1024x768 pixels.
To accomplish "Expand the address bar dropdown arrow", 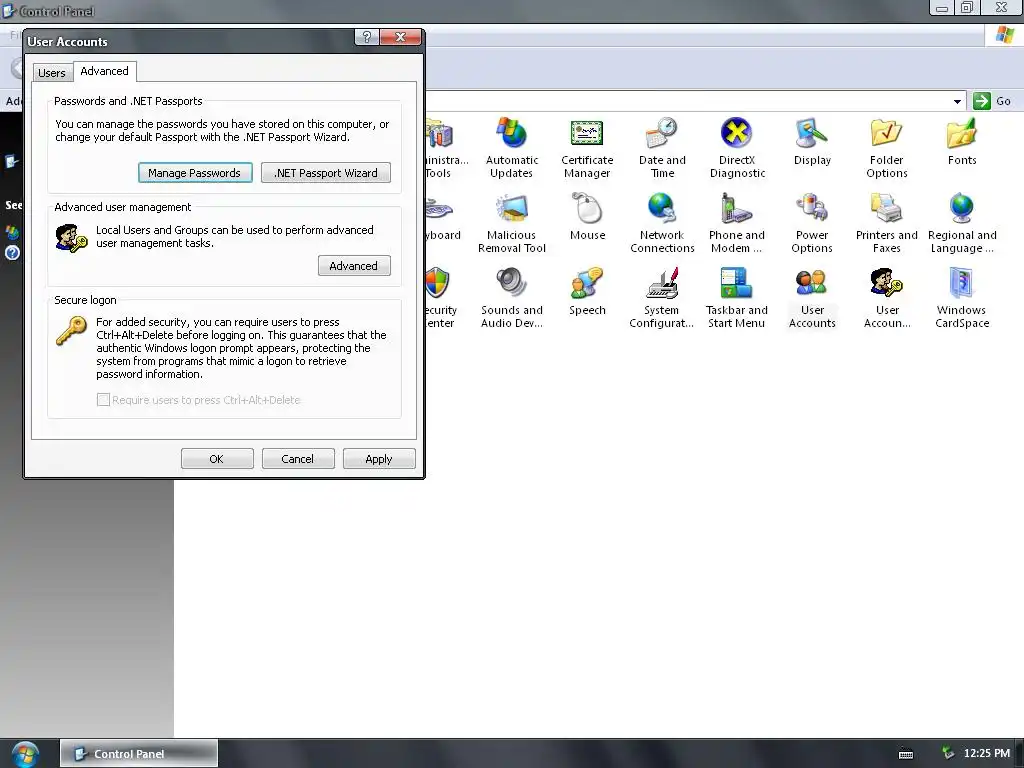I will click(957, 101).
